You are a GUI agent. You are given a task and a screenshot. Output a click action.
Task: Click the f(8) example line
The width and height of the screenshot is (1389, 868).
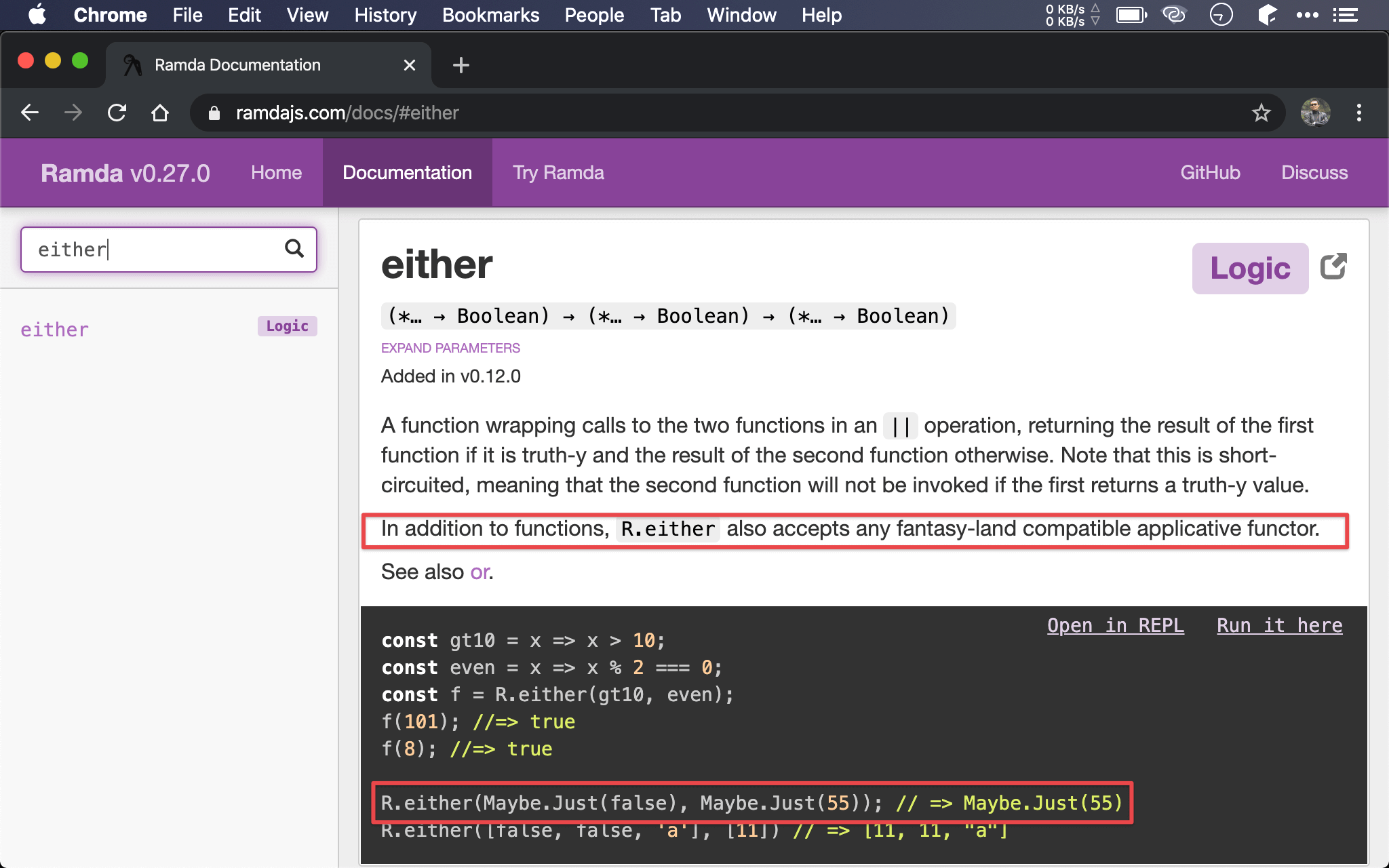[467, 749]
